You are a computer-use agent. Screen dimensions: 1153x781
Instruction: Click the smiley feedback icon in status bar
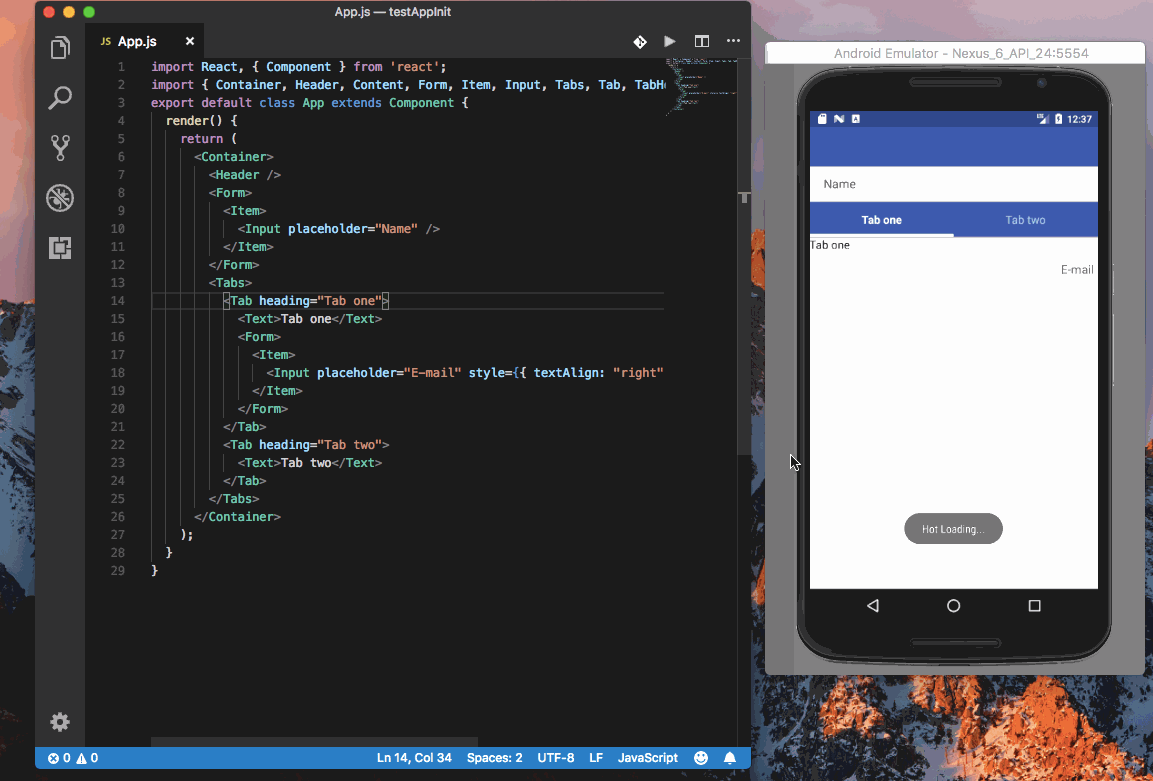[x=701, y=757]
